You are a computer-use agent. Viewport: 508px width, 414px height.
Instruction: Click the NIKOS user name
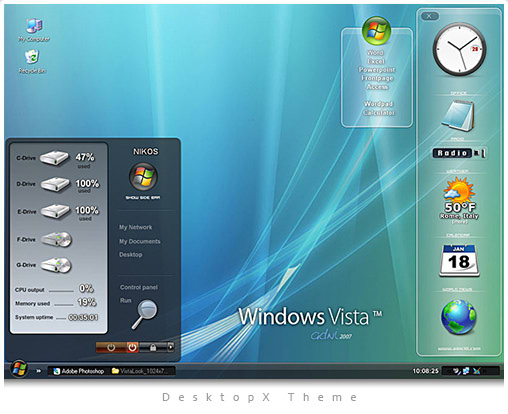point(146,152)
